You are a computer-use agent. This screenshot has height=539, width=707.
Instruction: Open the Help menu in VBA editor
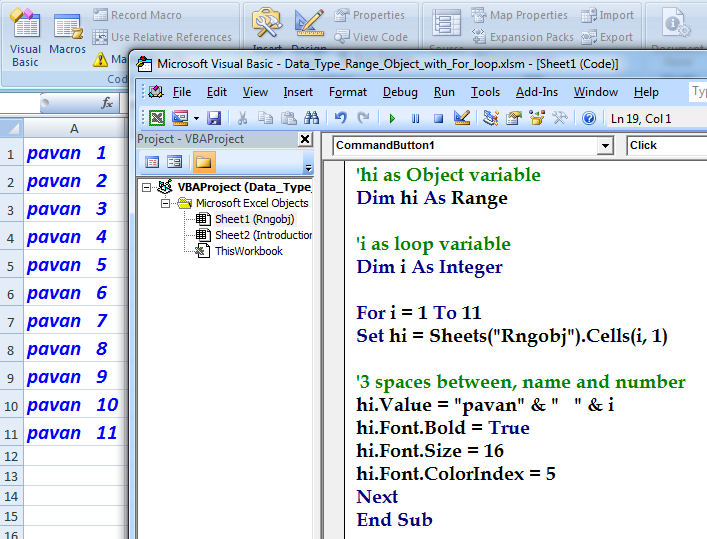point(646,92)
